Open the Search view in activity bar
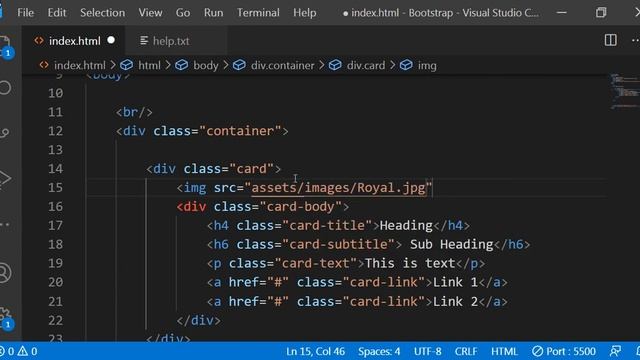Image resolution: width=640 pixels, height=360 pixels. click(x=5, y=88)
